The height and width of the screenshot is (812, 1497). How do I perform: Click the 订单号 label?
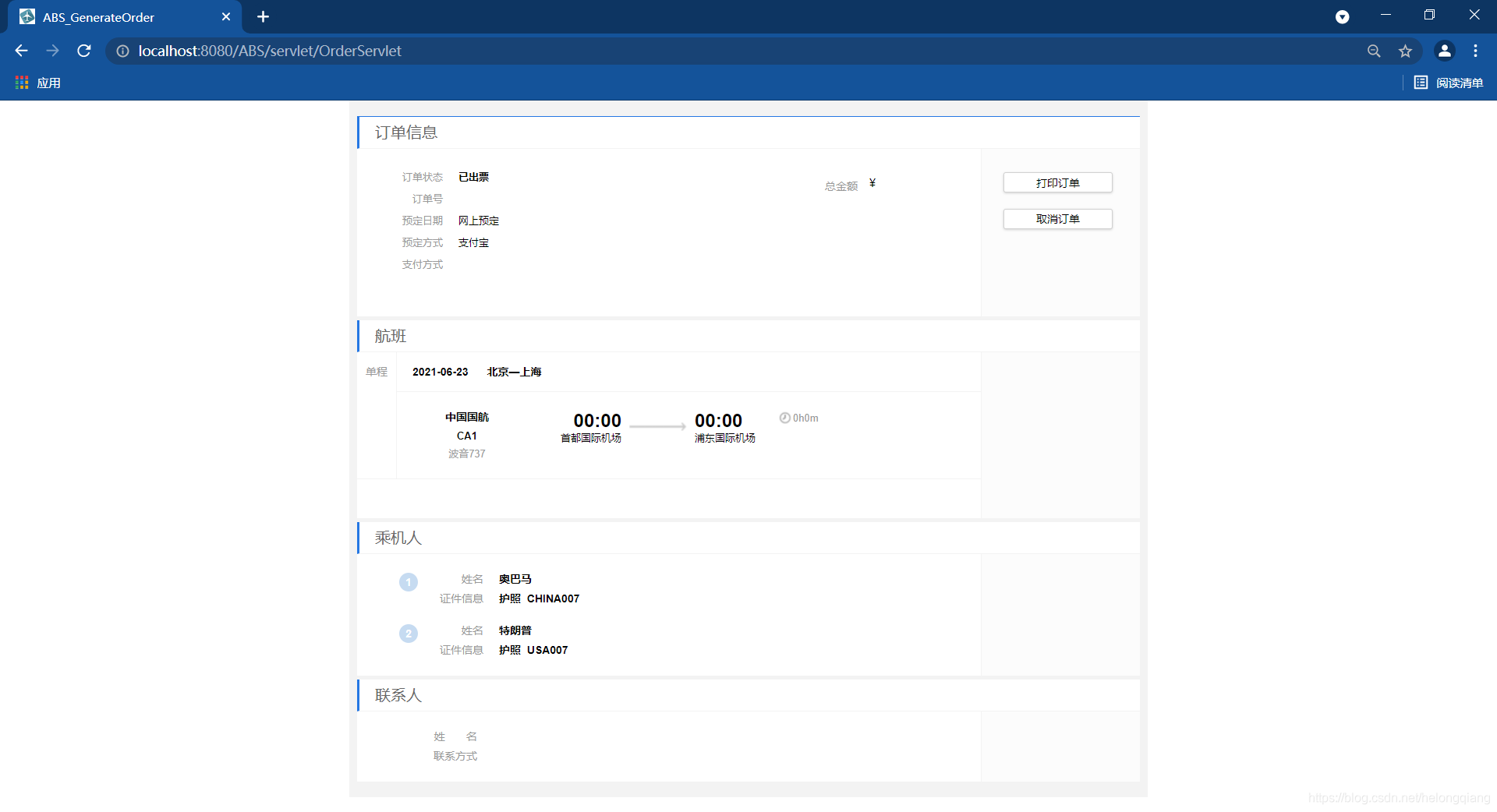pyautogui.click(x=427, y=199)
